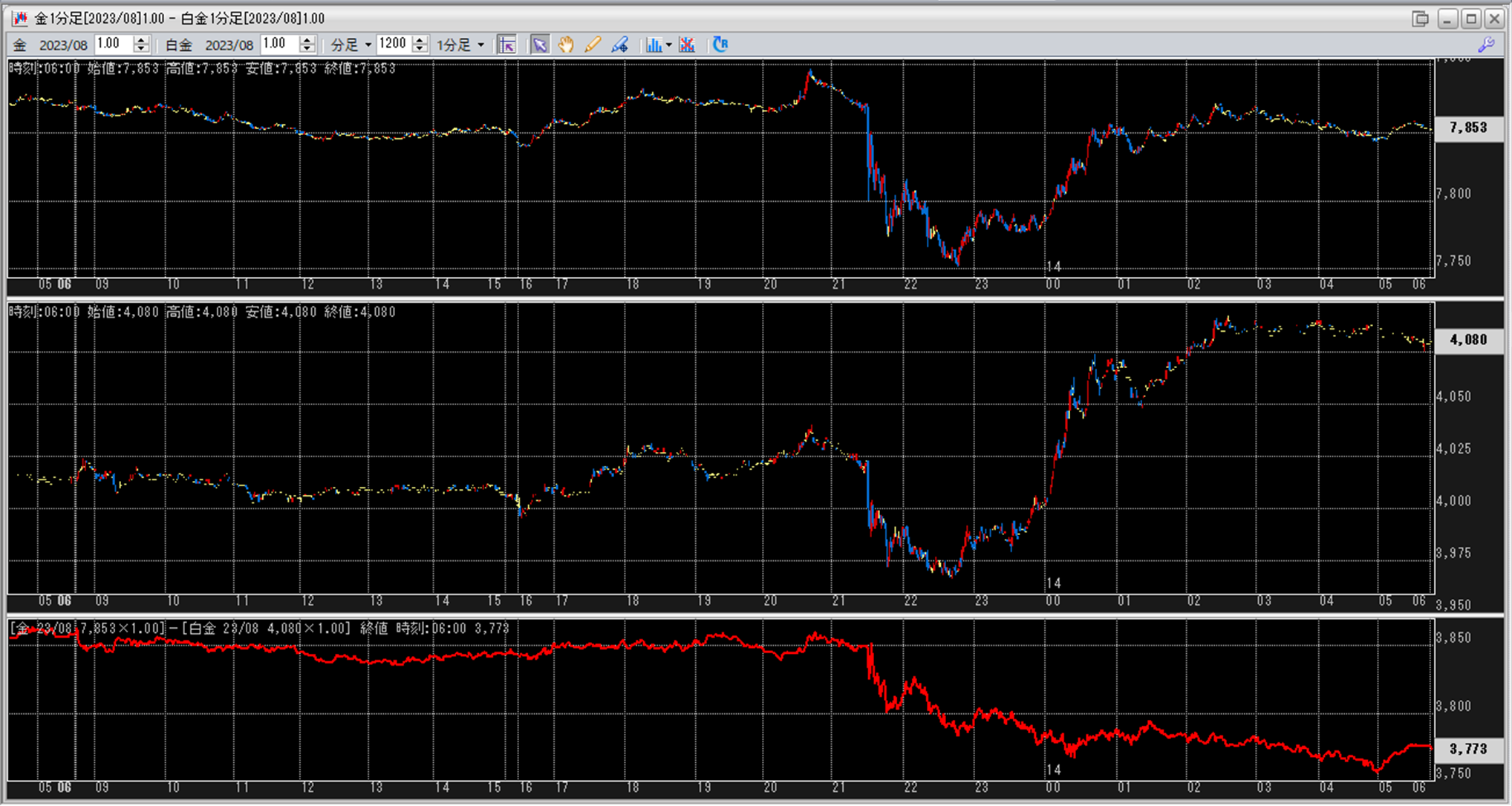The image size is (1512, 806).
Task: Select the pencil line drawing tool
Action: (x=592, y=45)
